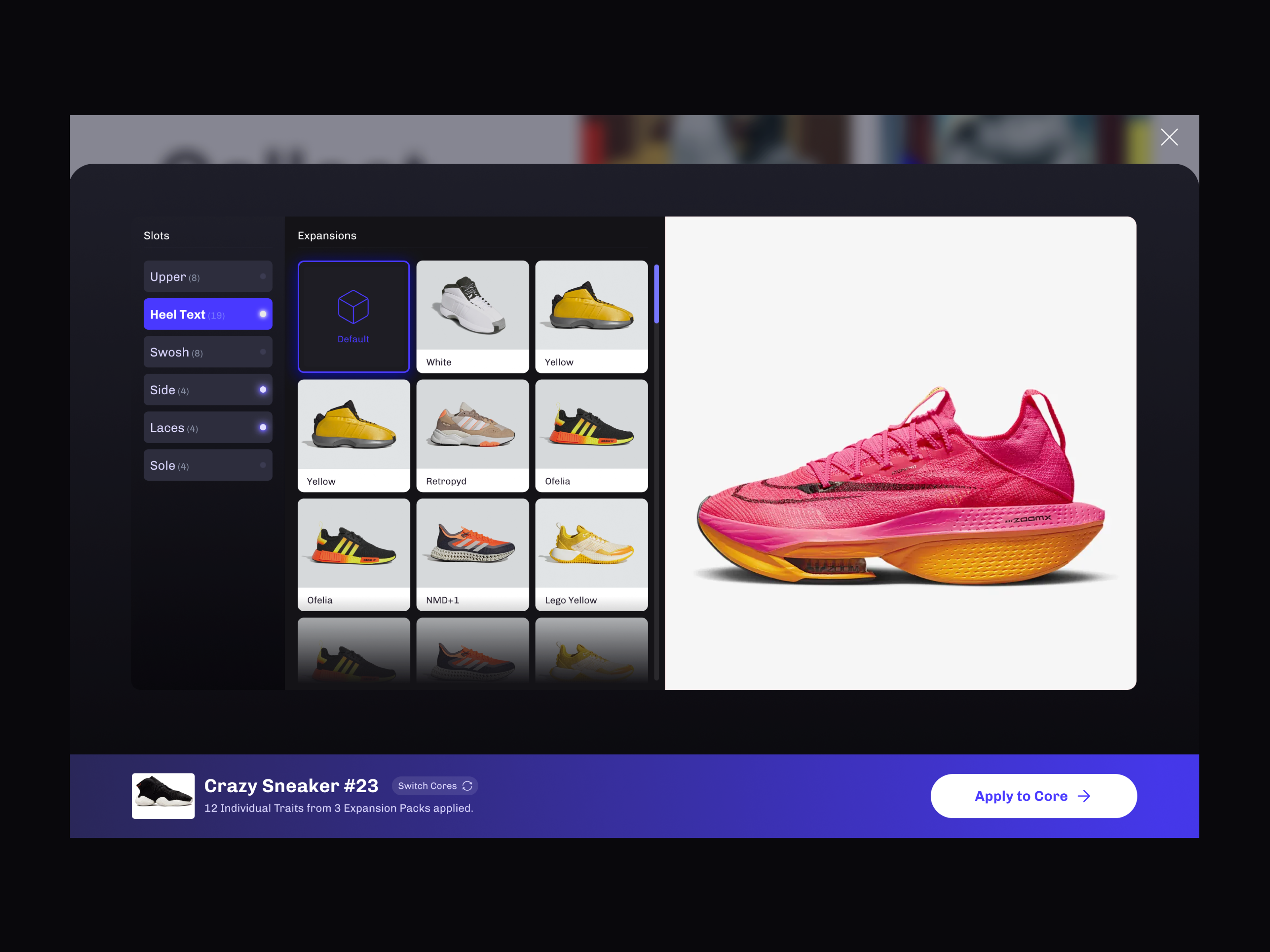Select the first Ofelia sneaker expansion
The image size is (1270, 952).
pos(591,435)
